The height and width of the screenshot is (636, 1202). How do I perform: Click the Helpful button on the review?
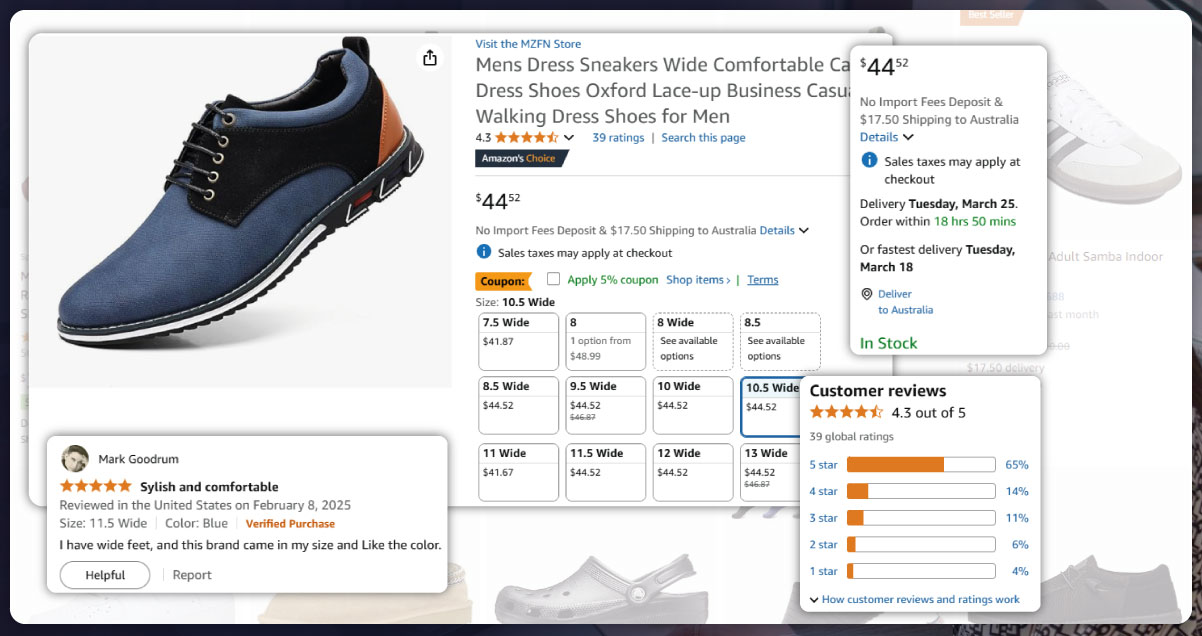105,575
